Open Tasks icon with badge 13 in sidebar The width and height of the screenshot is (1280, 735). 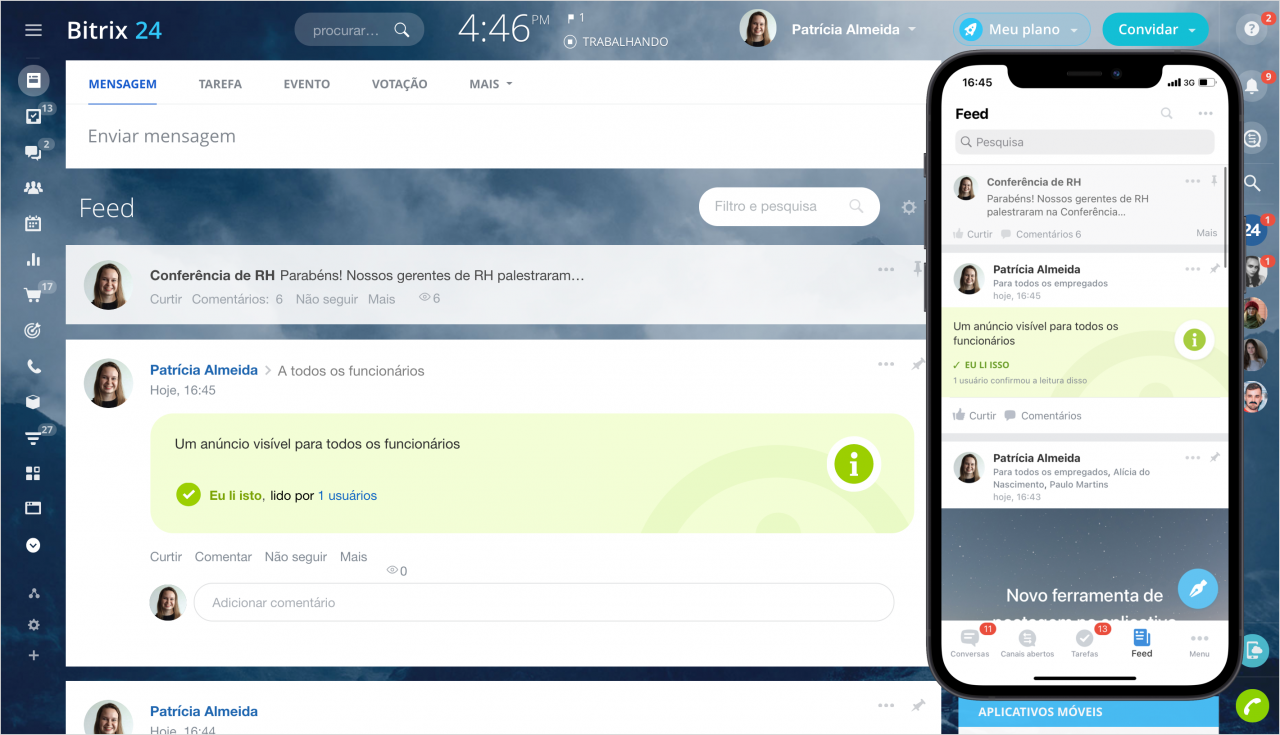point(33,117)
